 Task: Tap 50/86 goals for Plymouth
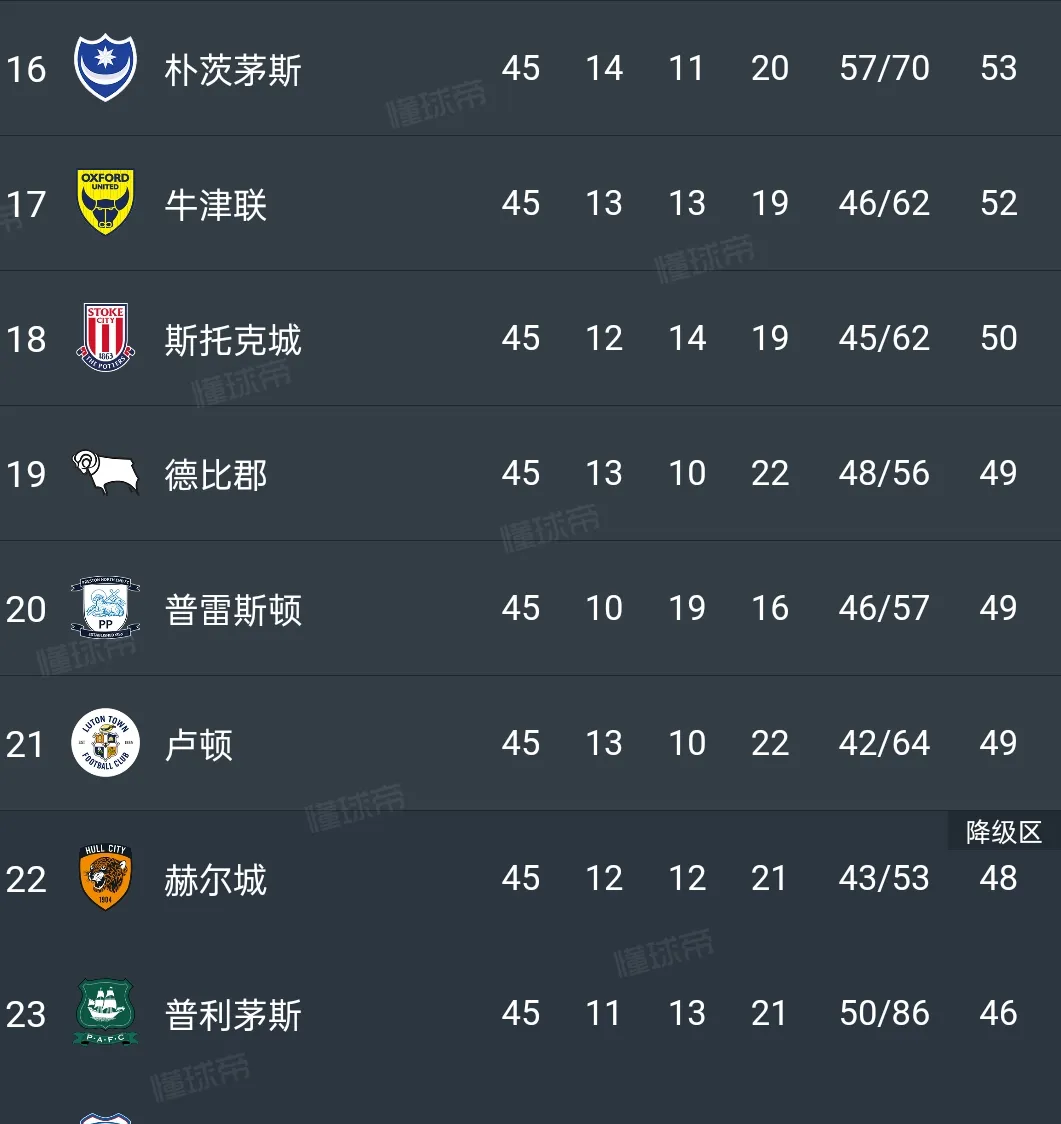tap(884, 1013)
